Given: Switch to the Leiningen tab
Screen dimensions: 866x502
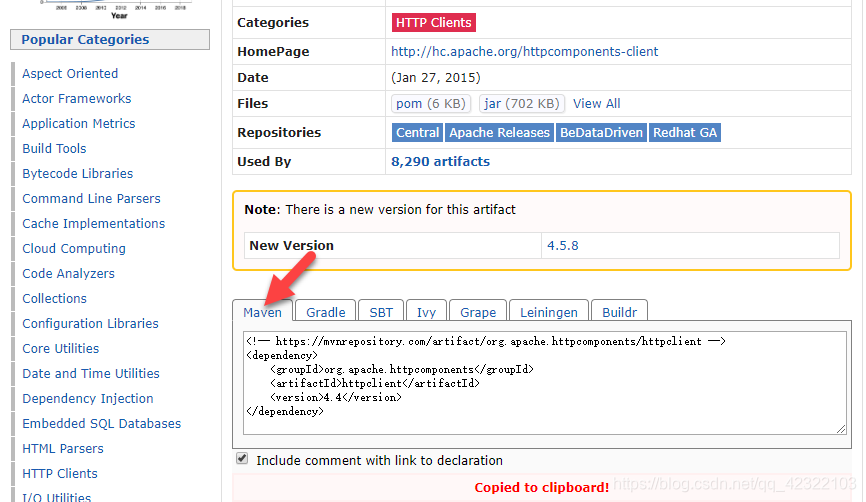Looking at the screenshot, I should pyautogui.click(x=549, y=312).
